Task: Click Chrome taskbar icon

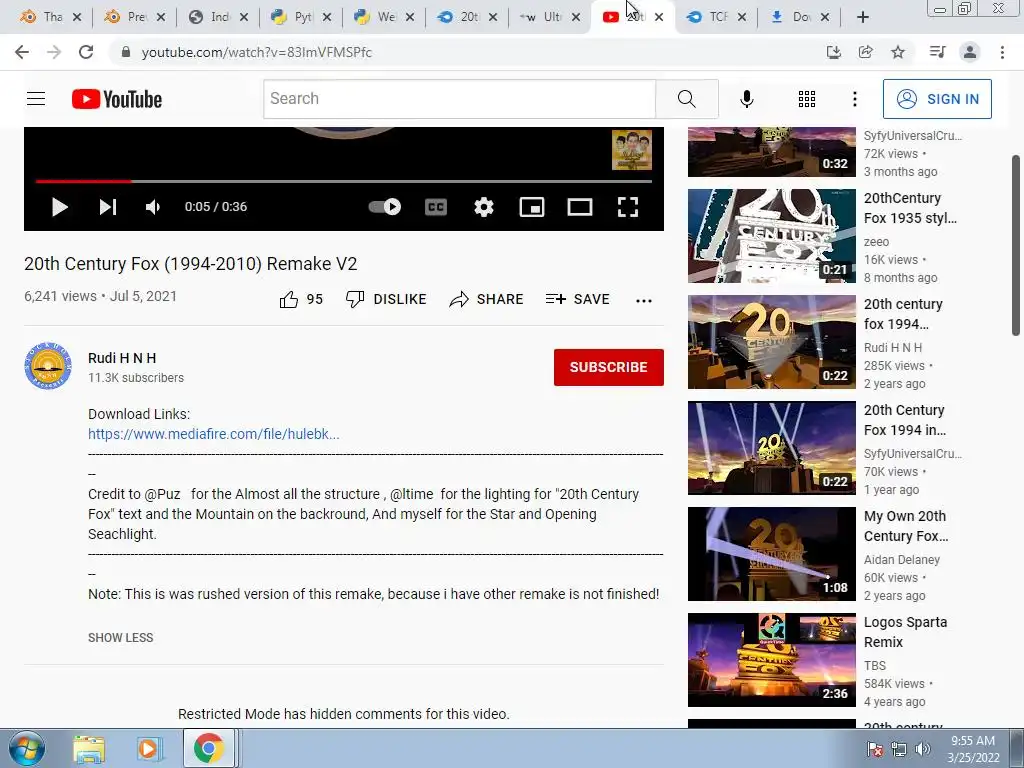Action: pyautogui.click(x=208, y=748)
